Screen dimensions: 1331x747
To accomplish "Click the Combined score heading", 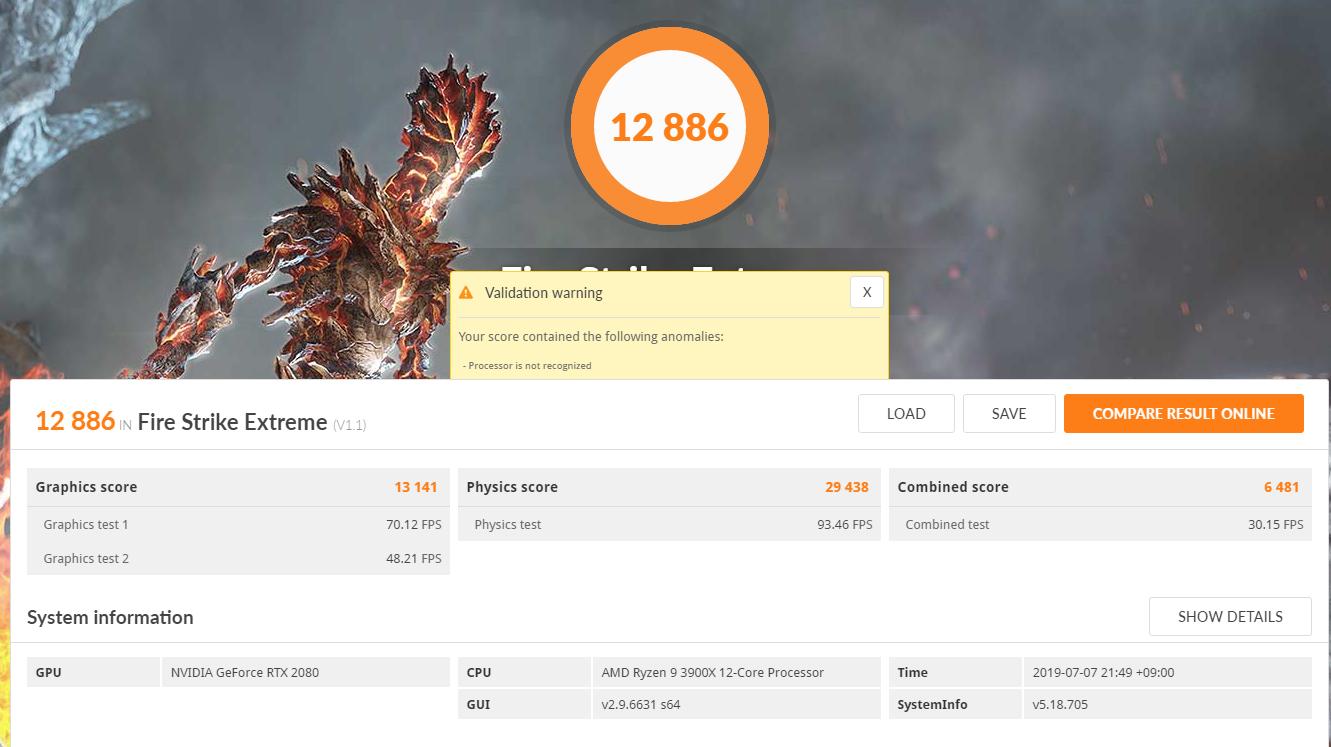I will pos(953,487).
